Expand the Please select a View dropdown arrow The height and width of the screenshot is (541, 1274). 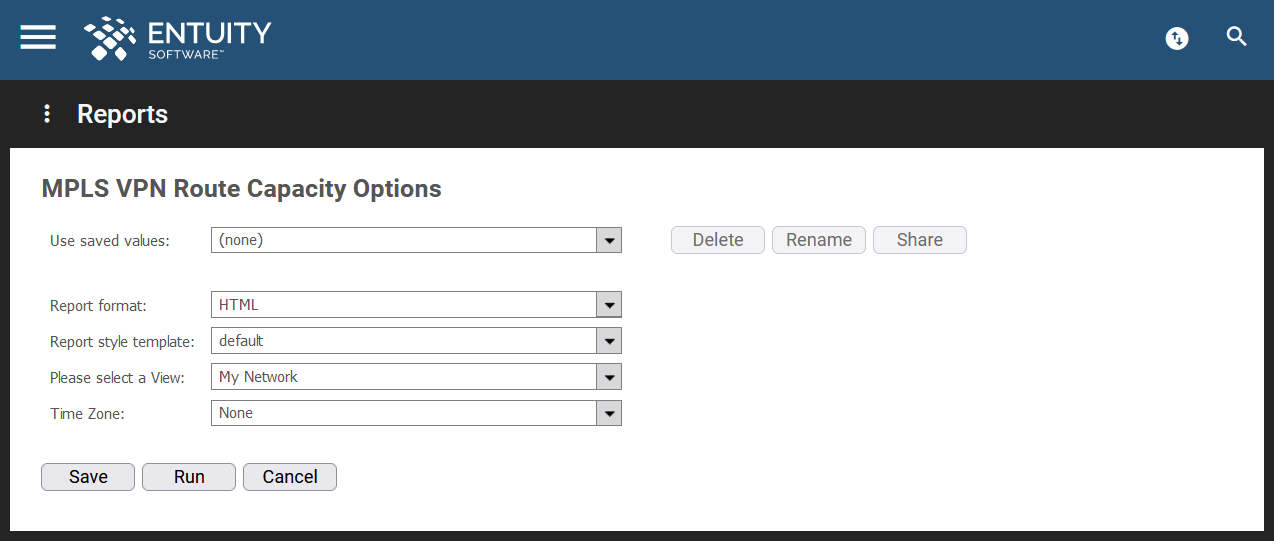point(609,377)
